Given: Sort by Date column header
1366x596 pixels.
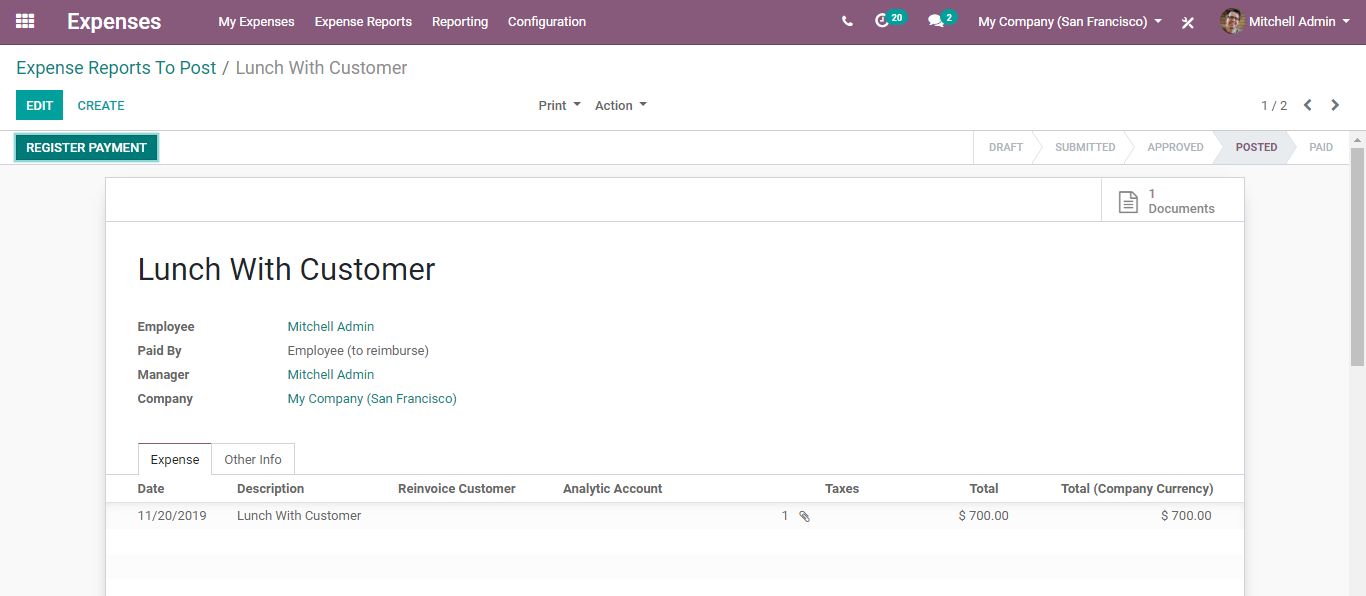Looking at the screenshot, I should (151, 489).
